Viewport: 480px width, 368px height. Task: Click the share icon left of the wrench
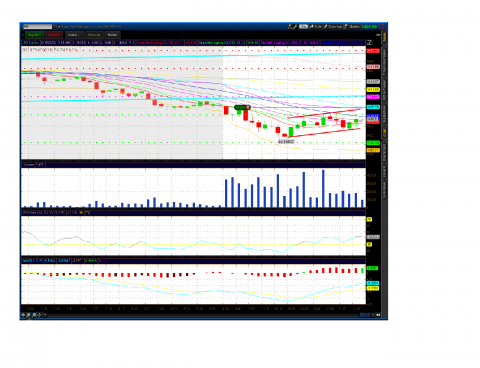point(290,26)
